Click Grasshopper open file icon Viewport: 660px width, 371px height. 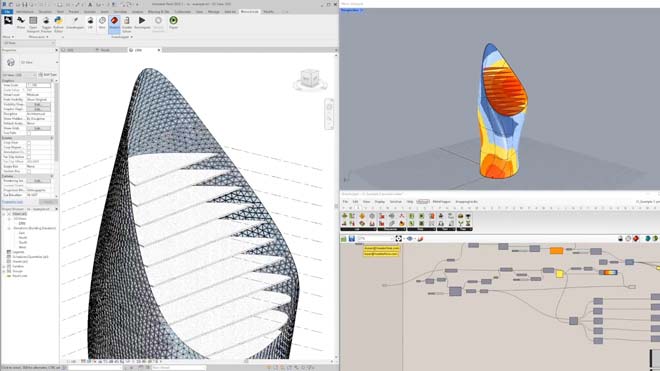[343, 239]
